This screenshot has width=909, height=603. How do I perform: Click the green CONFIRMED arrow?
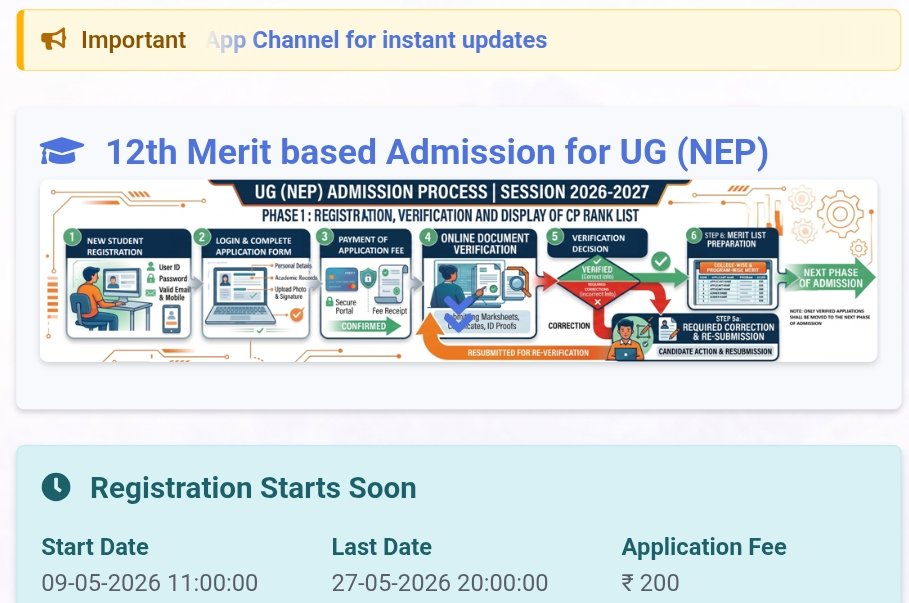click(x=363, y=326)
